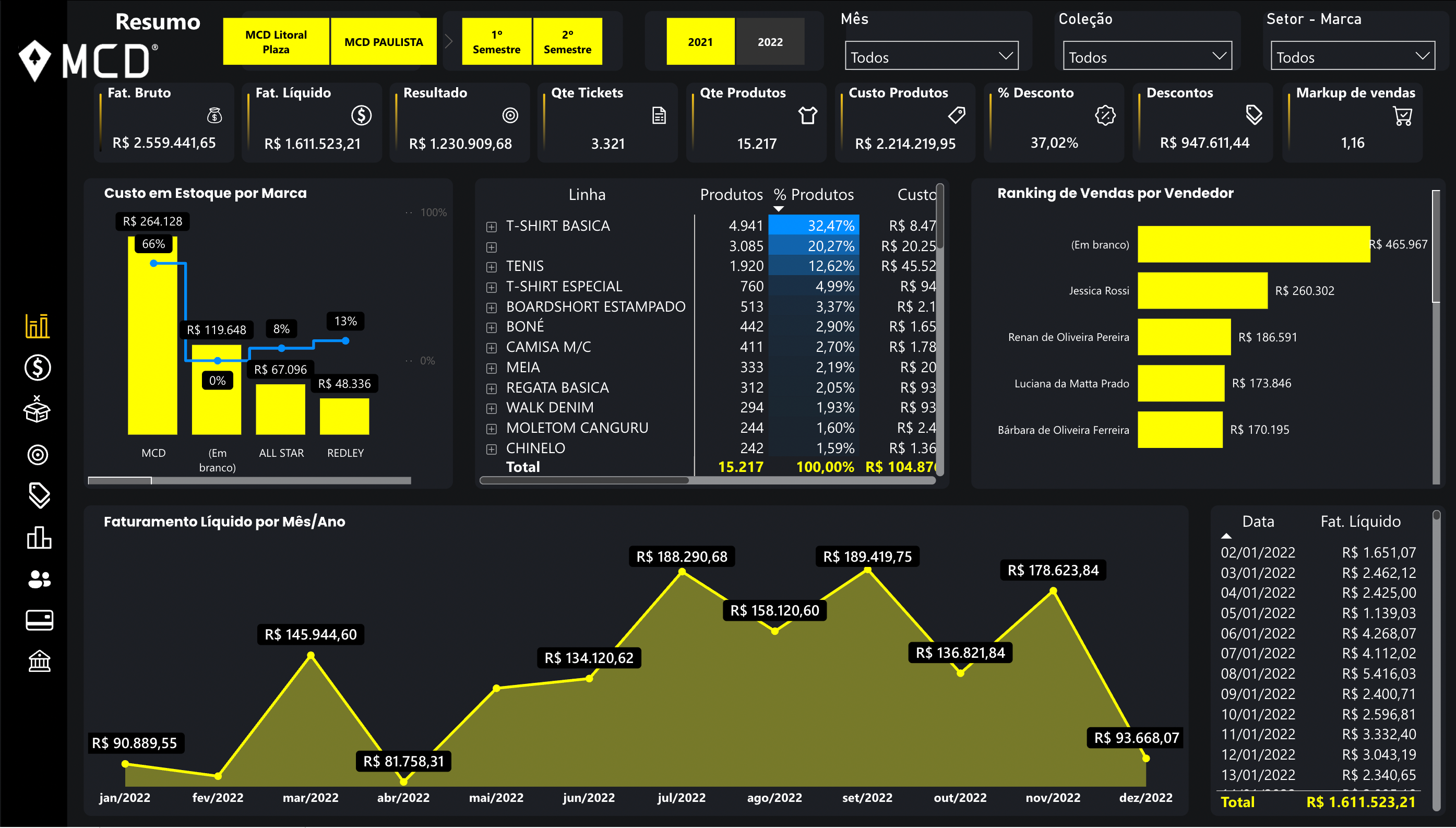
Task: Open the credit card sidebar icon
Action: click(39, 620)
